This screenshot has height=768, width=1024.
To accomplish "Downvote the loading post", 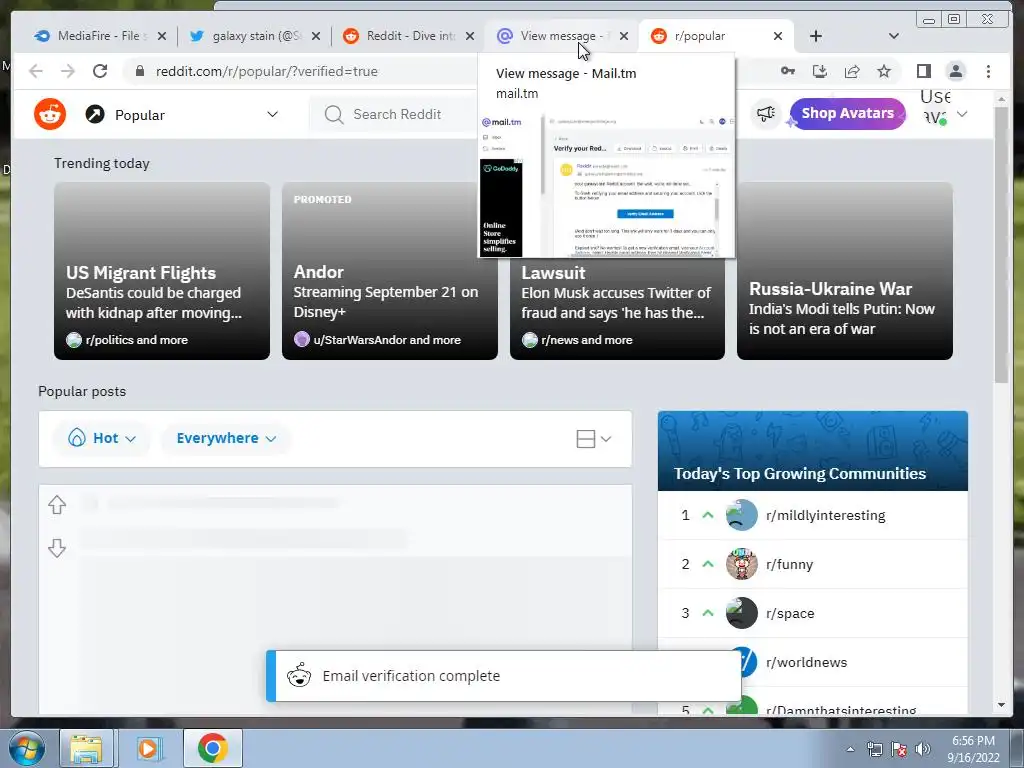I will pyautogui.click(x=57, y=548).
